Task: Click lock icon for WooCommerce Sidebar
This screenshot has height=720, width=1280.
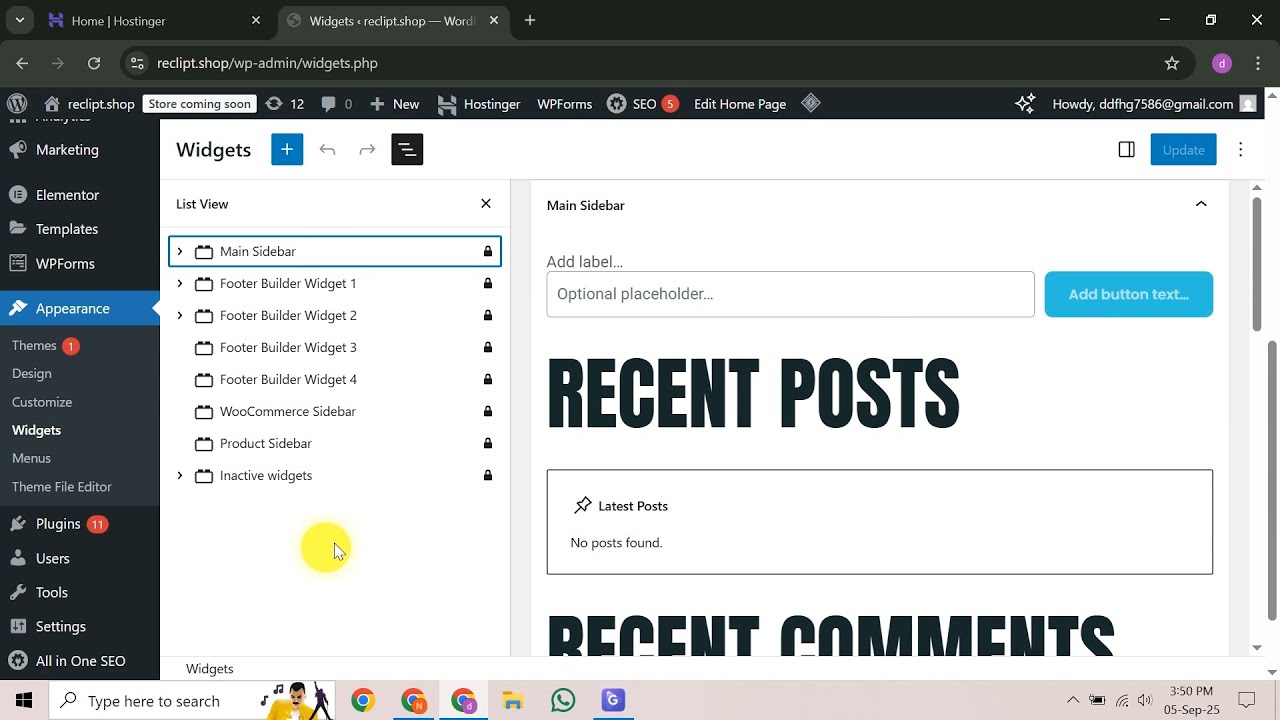Action: pos(488,411)
